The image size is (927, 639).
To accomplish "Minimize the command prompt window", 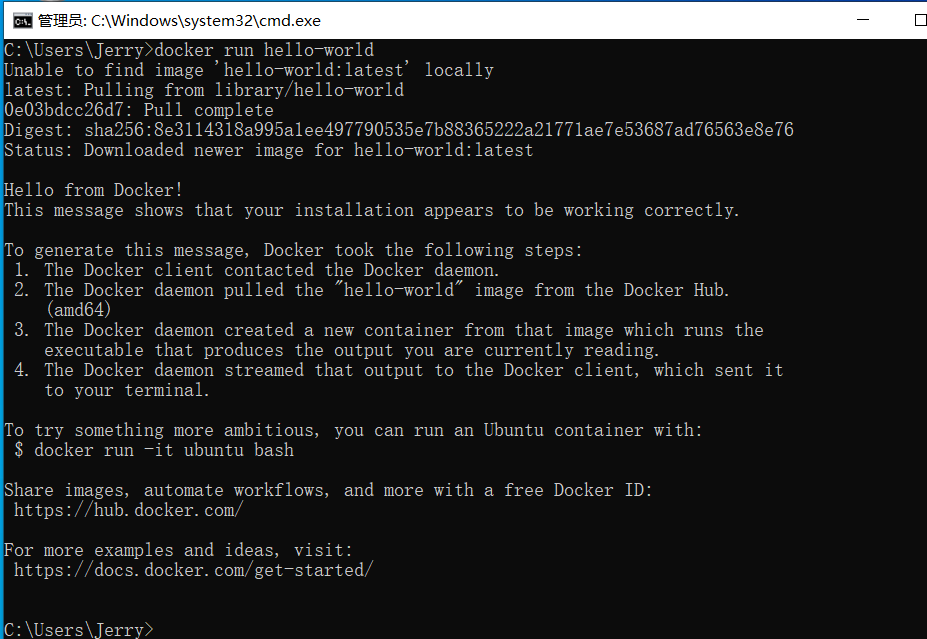I will coord(863,20).
